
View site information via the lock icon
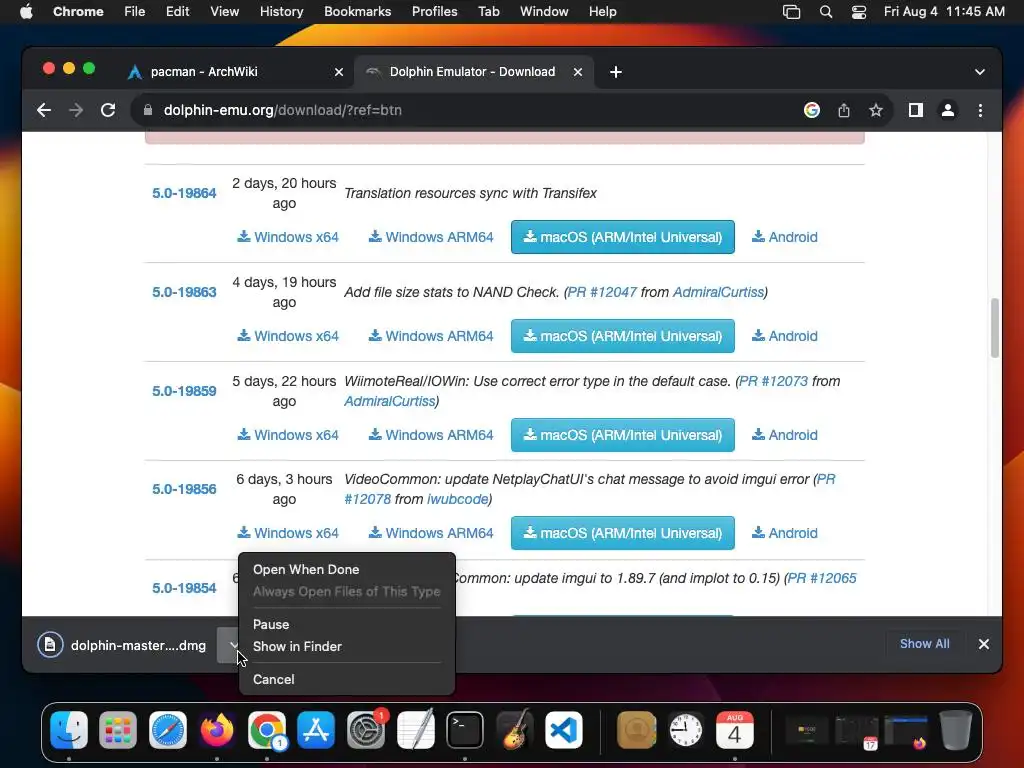[148, 110]
